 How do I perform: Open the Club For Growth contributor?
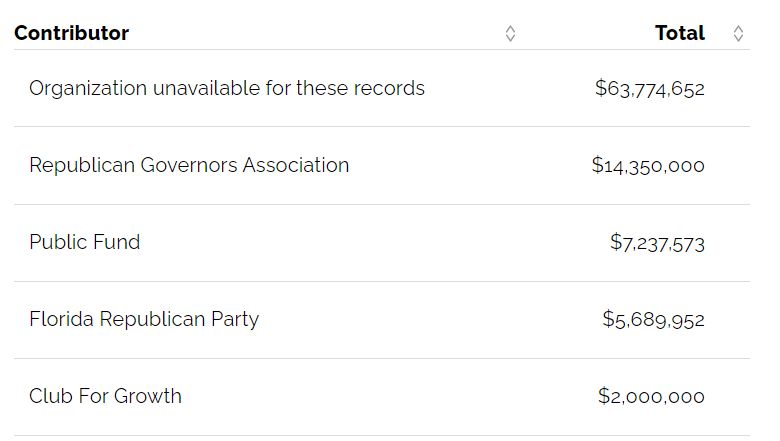[x=105, y=396]
